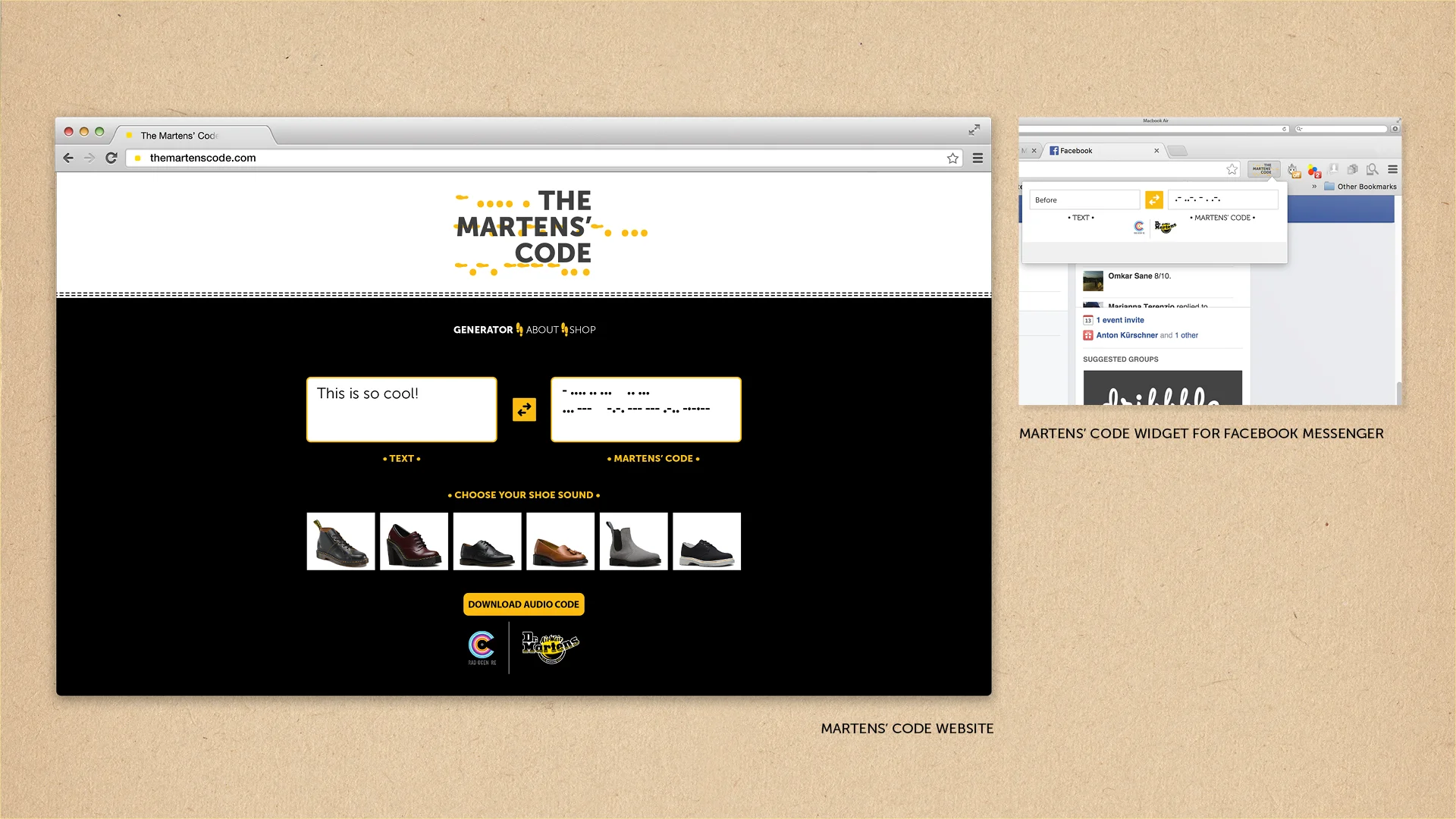Click the yellow swap arrows between text boxes
1456x819 pixels.
click(x=524, y=409)
